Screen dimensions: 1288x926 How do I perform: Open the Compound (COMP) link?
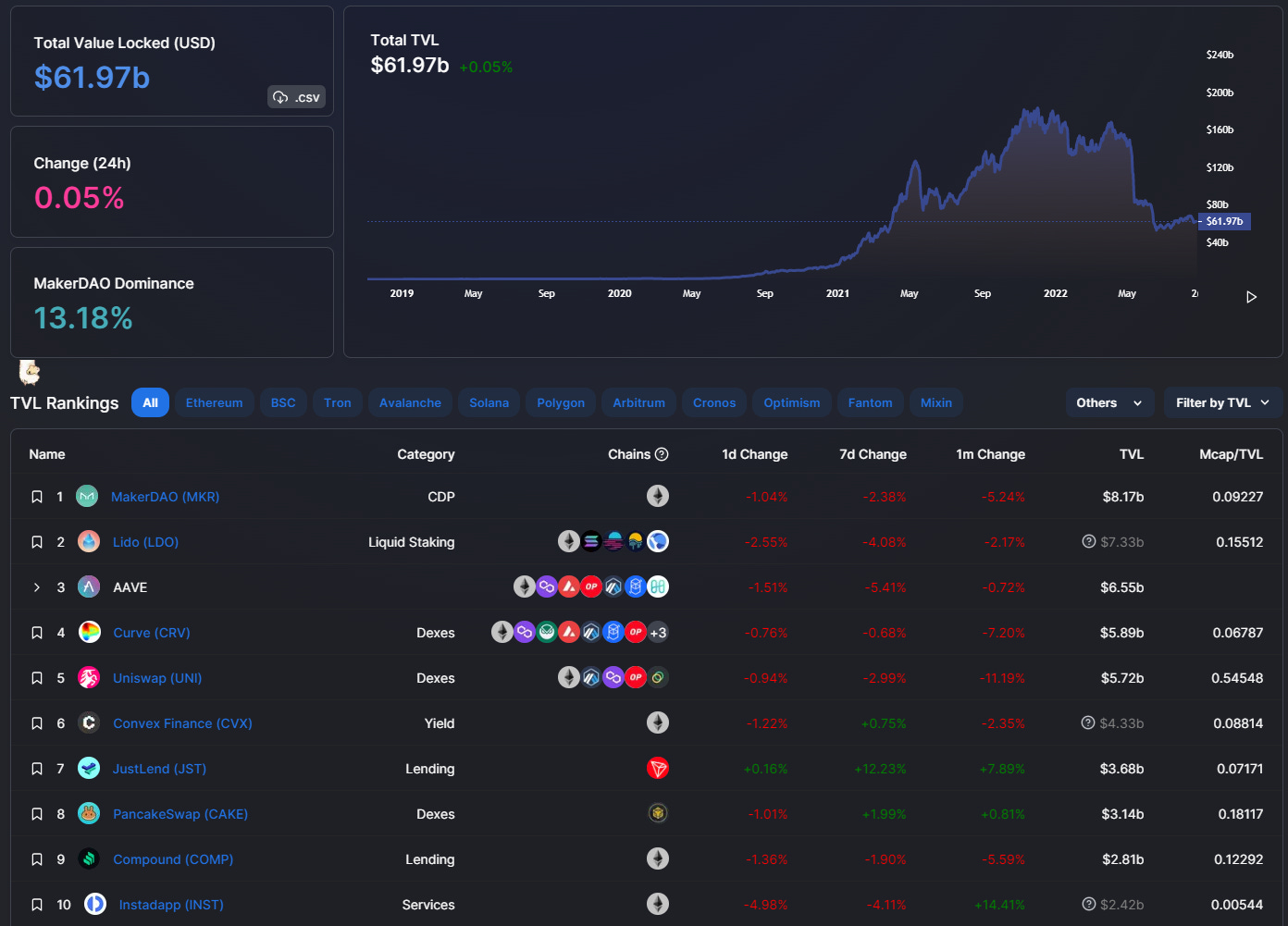point(173,859)
